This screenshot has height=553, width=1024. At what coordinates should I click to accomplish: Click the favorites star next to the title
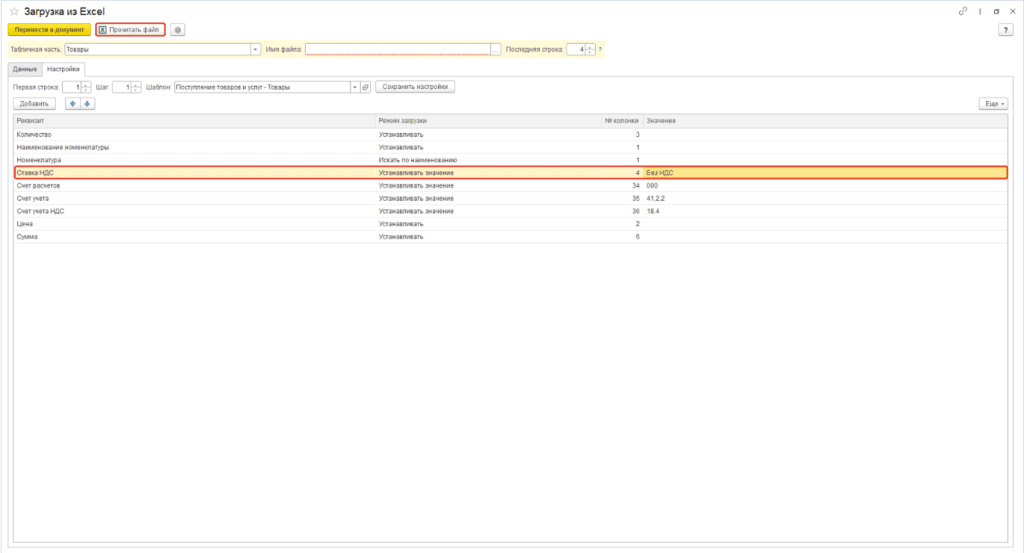[x=14, y=11]
